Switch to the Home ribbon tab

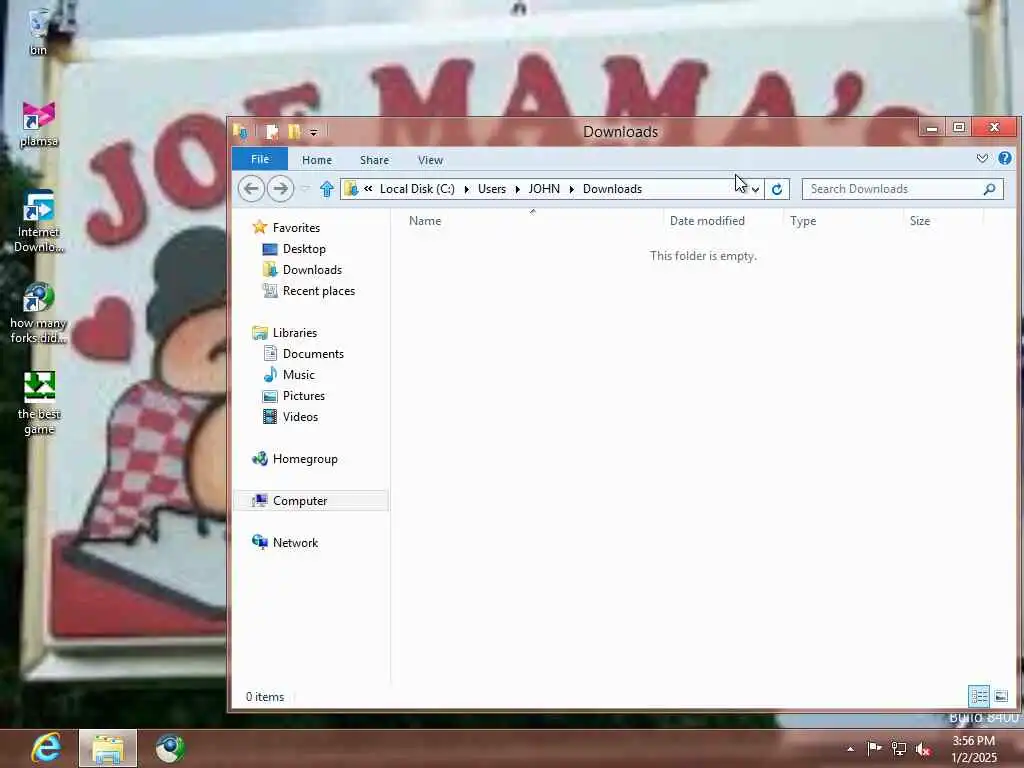(x=317, y=159)
